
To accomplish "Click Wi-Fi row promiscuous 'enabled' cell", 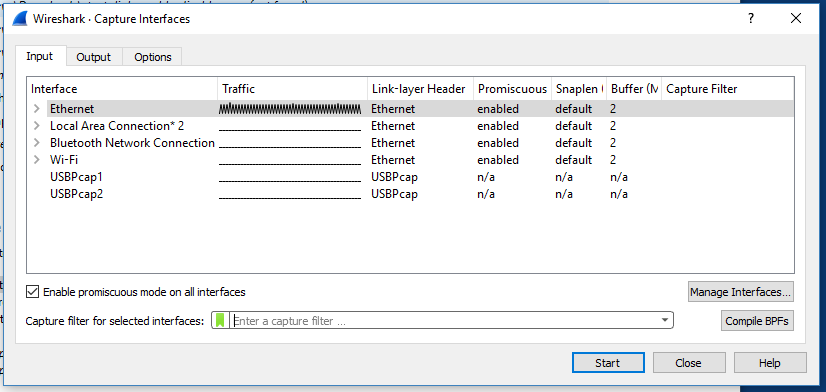I will coord(498,160).
